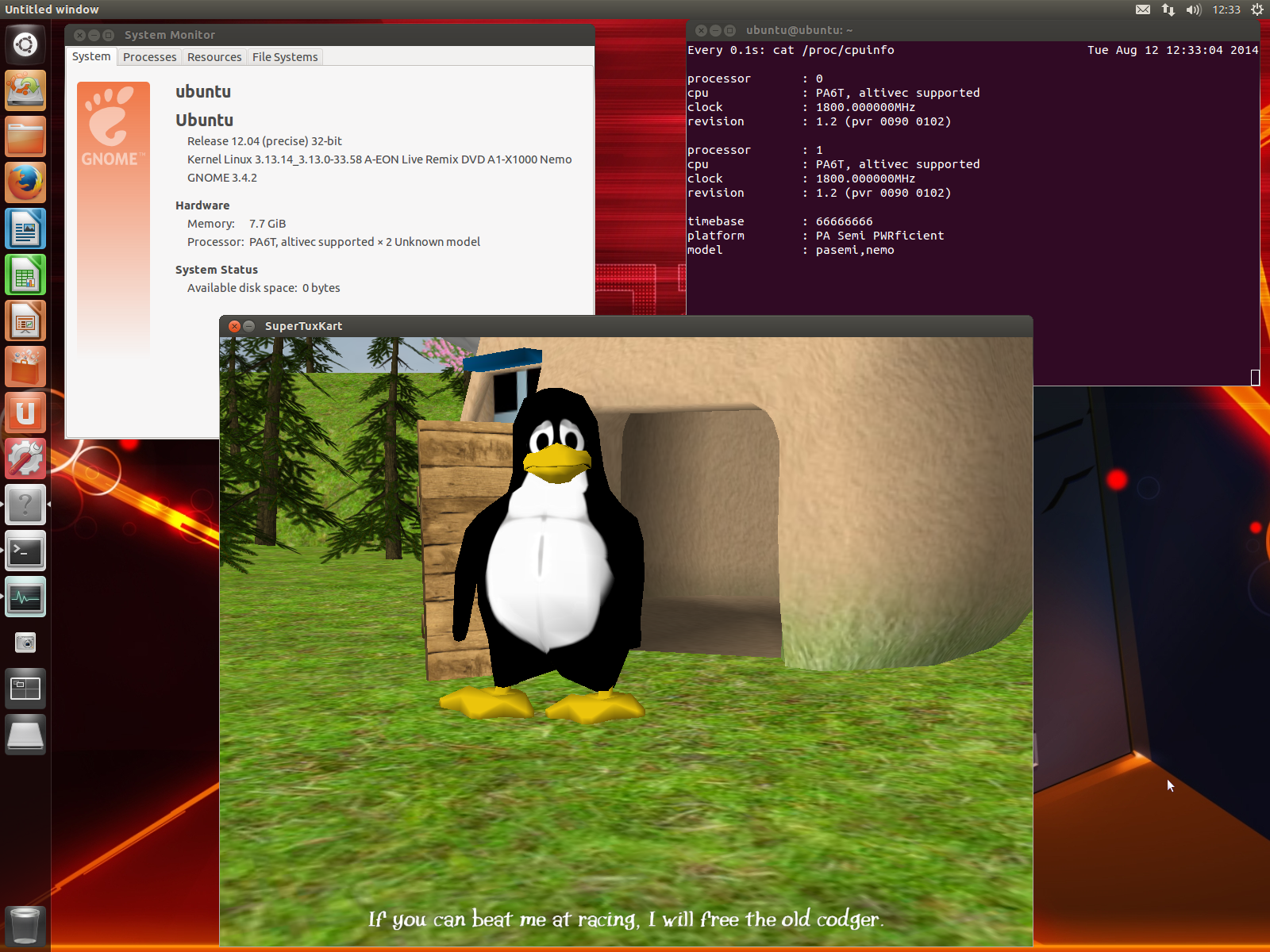Open Ubuntu Software Center icon
This screenshot has width=1270, height=952.
[25, 367]
